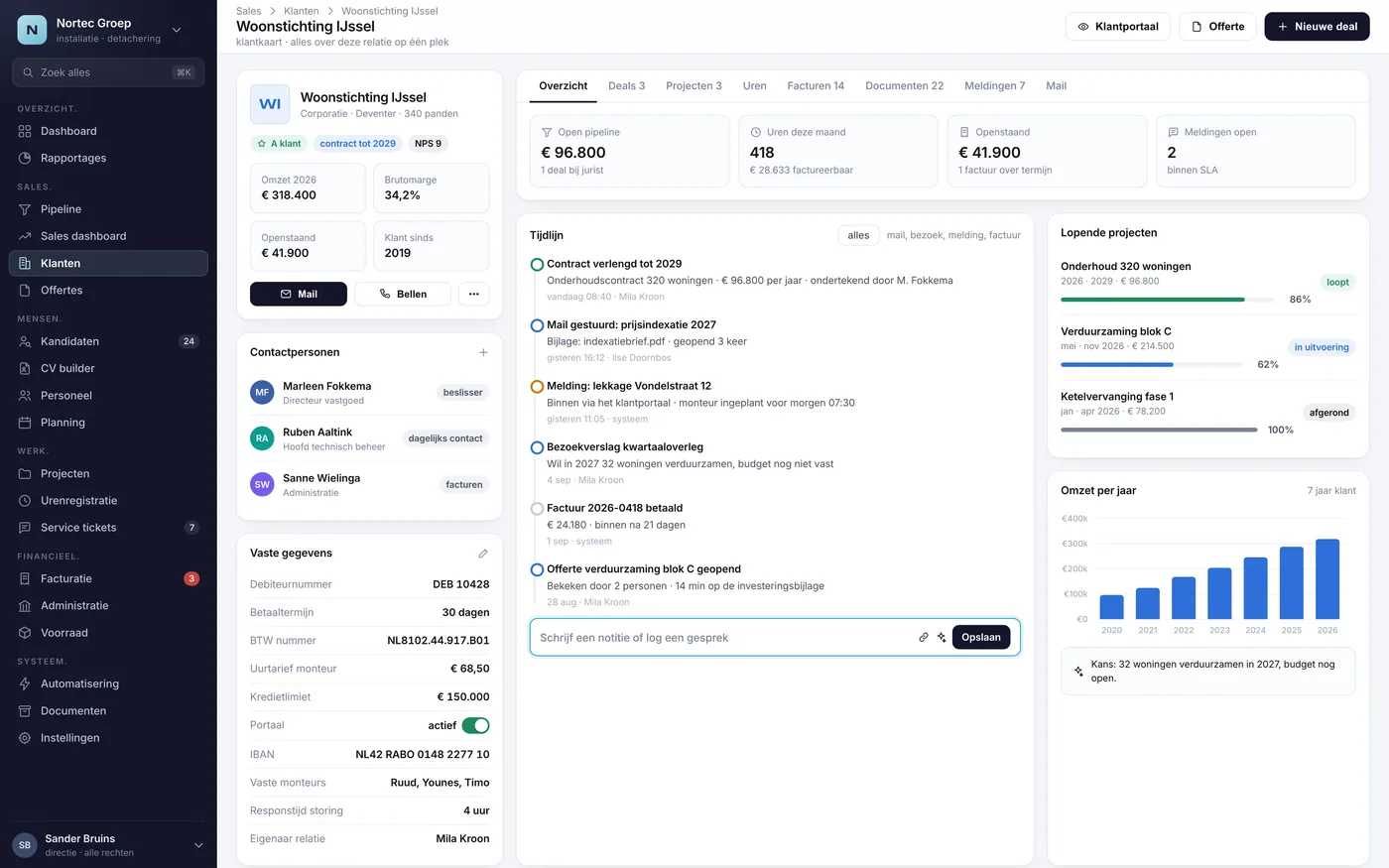Open Offertes document icon in sidebar
Viewport: 1389px width, 868px height.
[25, 291]
